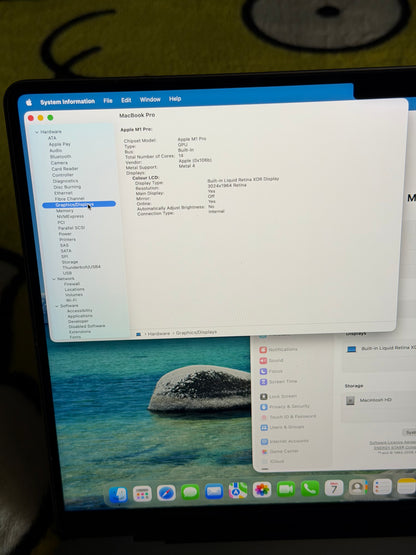The image size is (416, 555).
Task: Open the Apple menu in the menu bar
Action: click(x=29, y=102)
